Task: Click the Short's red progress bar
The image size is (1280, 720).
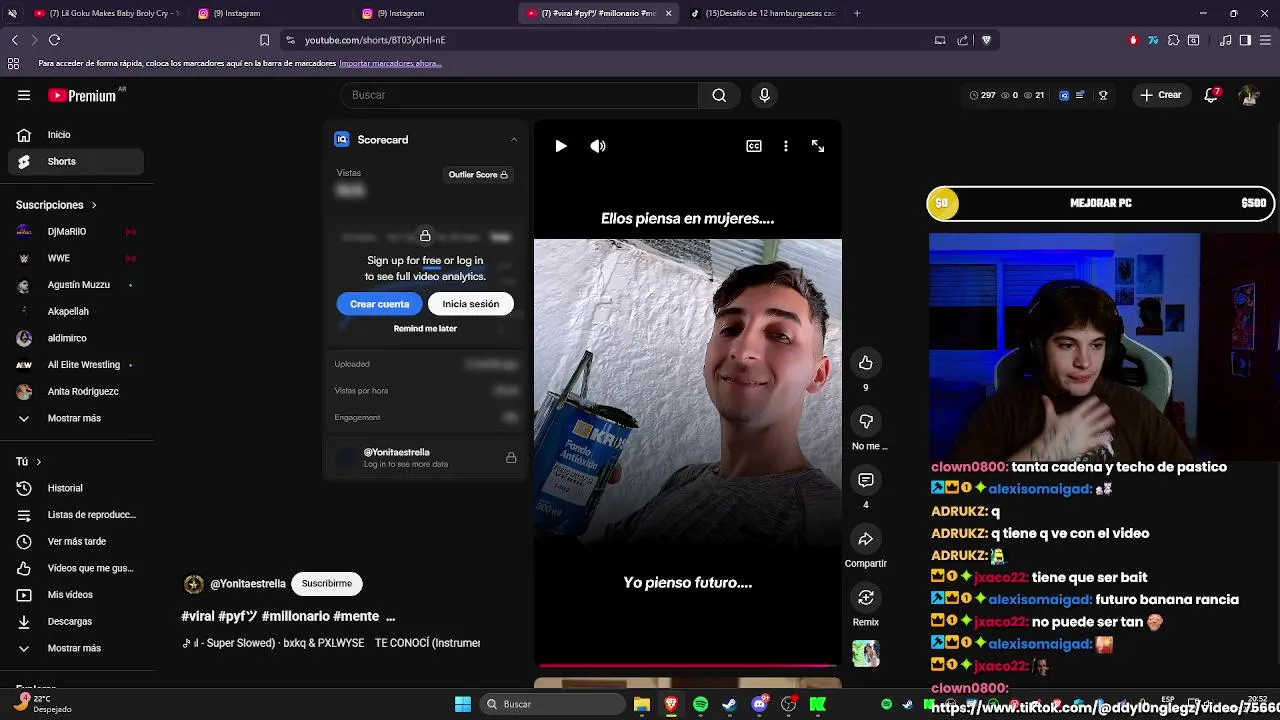Action: click(687, 664)
